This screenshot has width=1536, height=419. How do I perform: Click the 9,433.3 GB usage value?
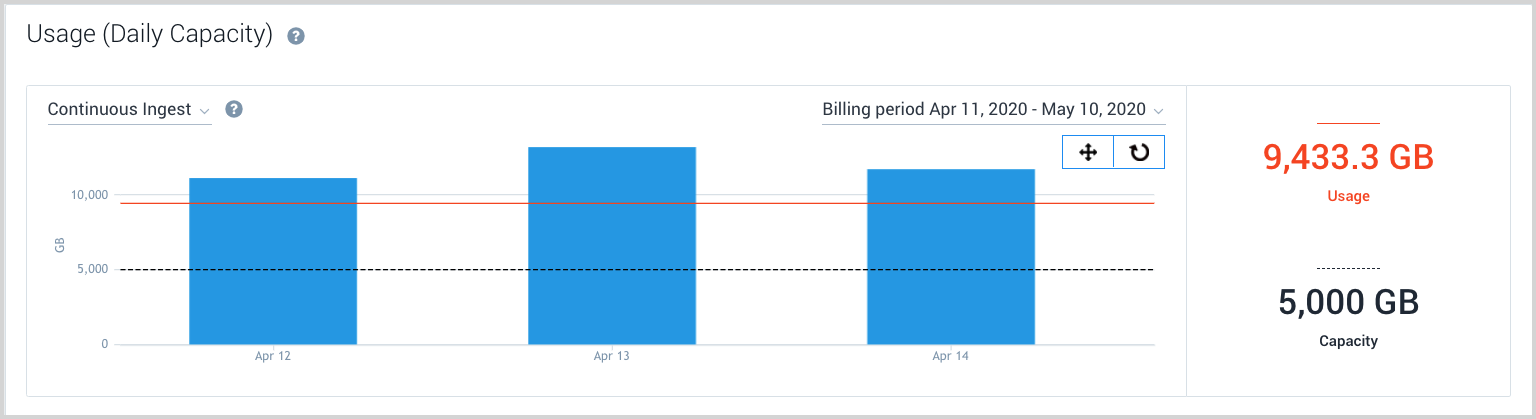coord(1348,158)
